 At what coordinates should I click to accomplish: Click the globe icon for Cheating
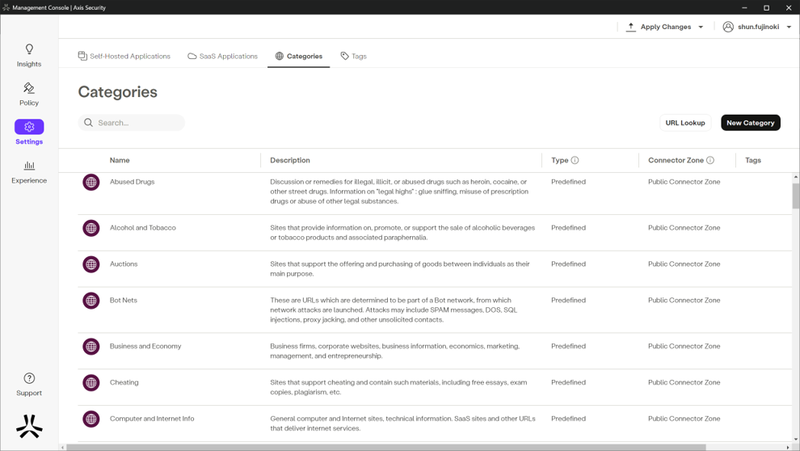click(x=91, y=383)
